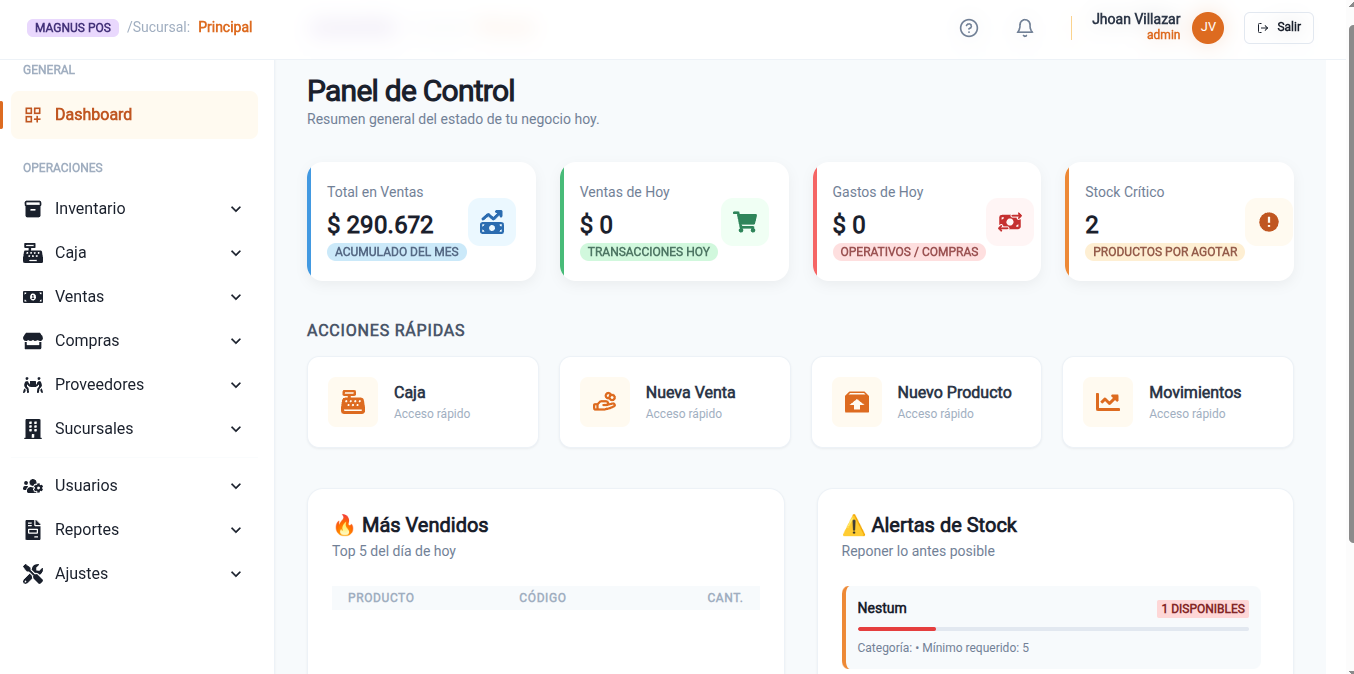Viewport: 1354px width, 674px height.
Task: Expand the Proveedores submenu arrow
Action: pos(236,385)
